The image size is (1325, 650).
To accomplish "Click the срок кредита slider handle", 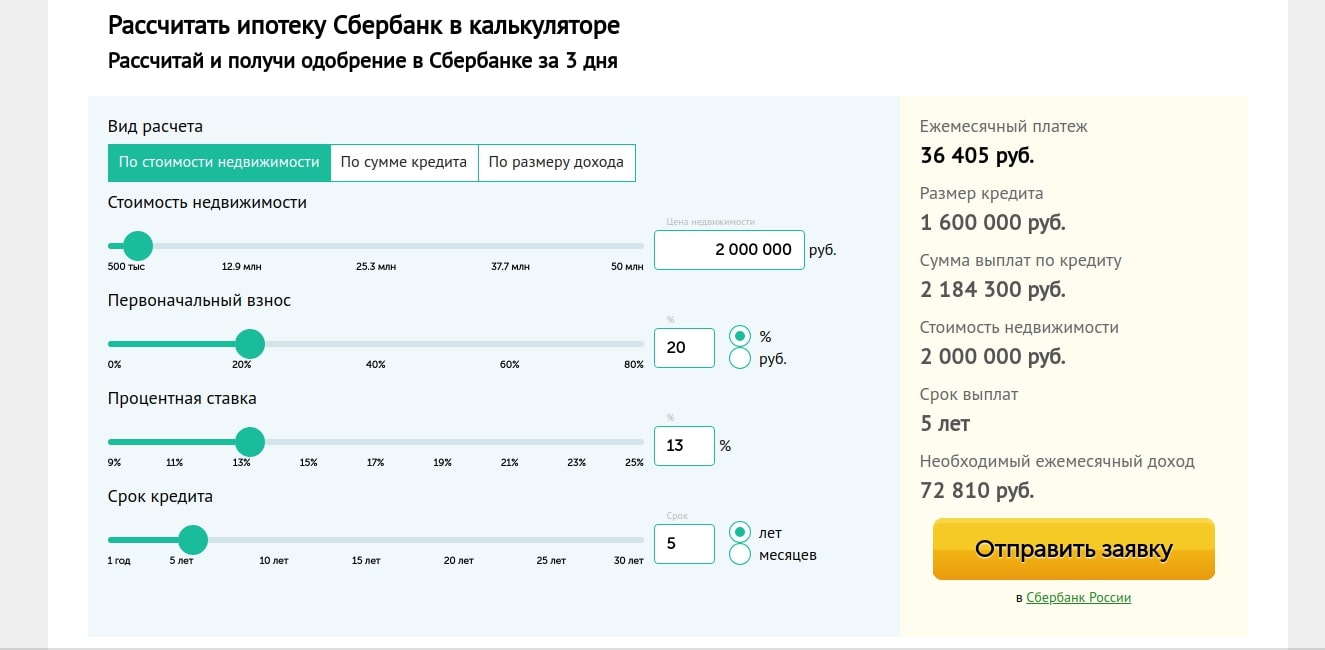I will (193, 540).
